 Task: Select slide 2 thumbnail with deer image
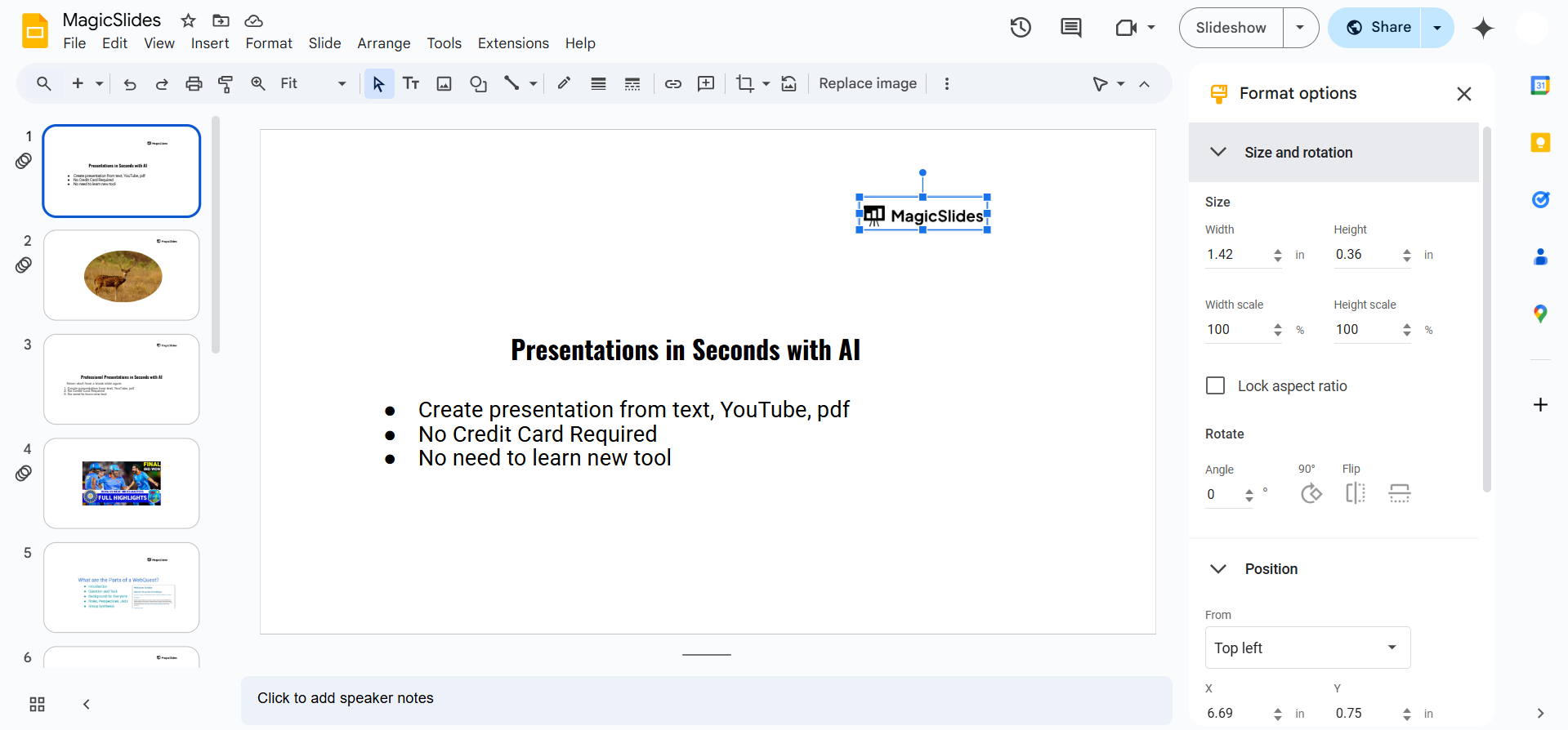point(122,275)
